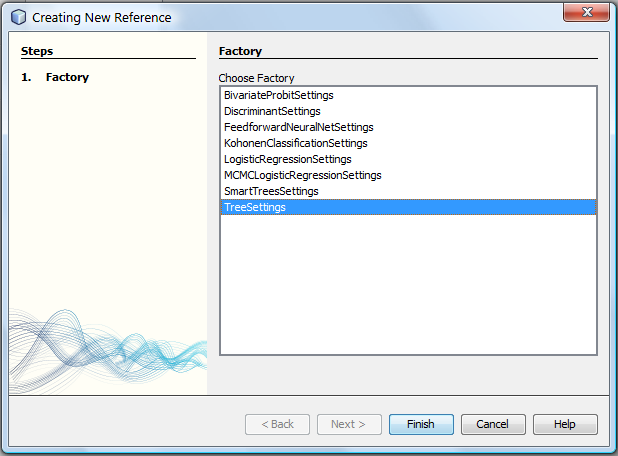Screen dimensions: 618x456
Task: Select SmartTreesSettings in the list
Action: point(408,191)
